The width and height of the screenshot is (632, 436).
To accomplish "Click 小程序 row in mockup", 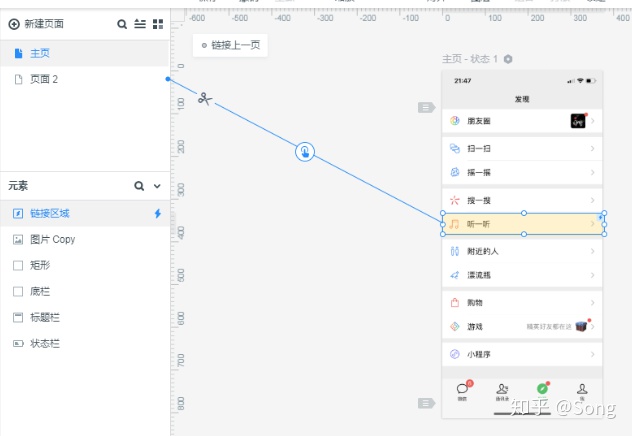I will point(522,354).
